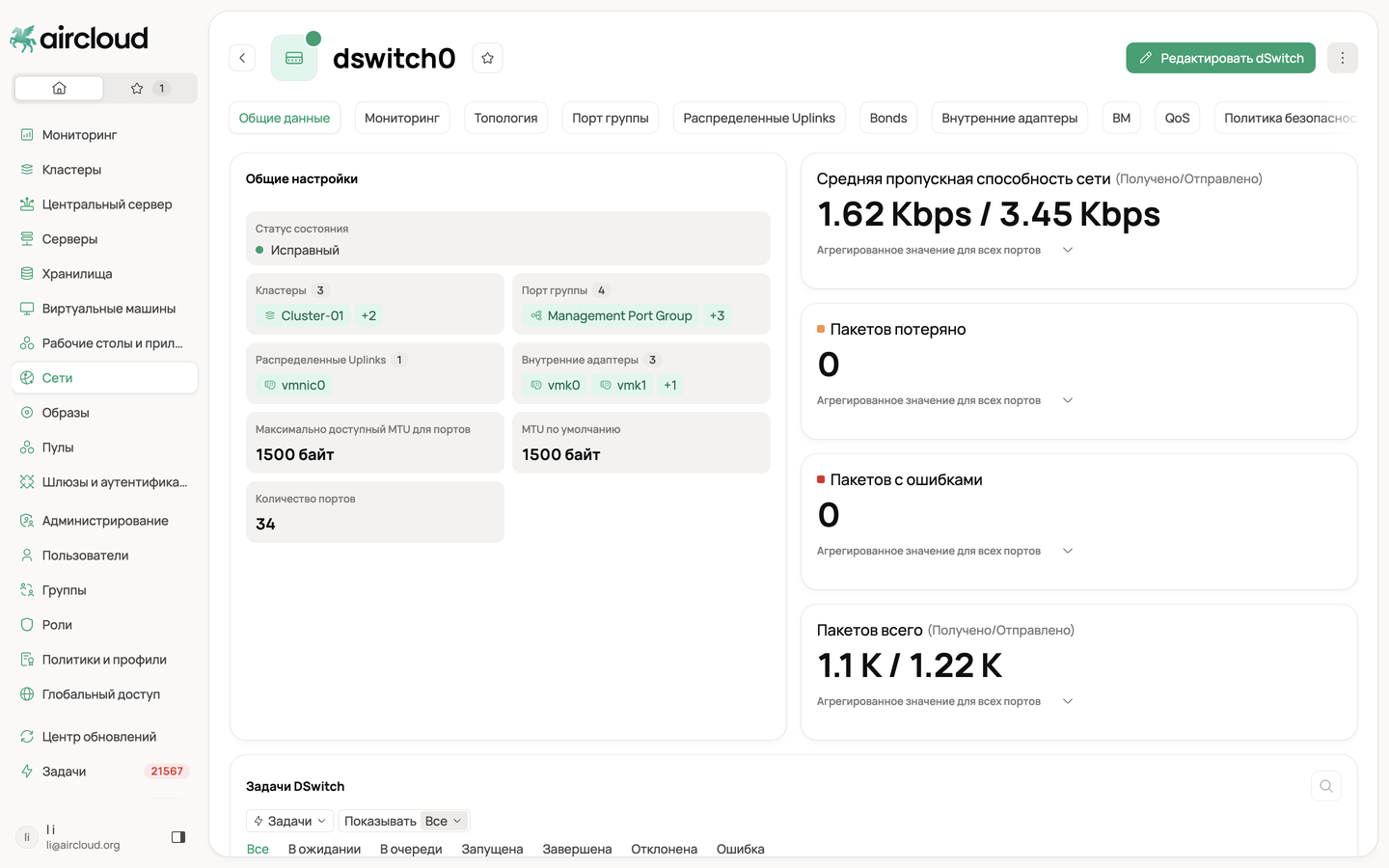Click Редактировать dSwitch button

pyautogui.click(x=1221, y=58)
